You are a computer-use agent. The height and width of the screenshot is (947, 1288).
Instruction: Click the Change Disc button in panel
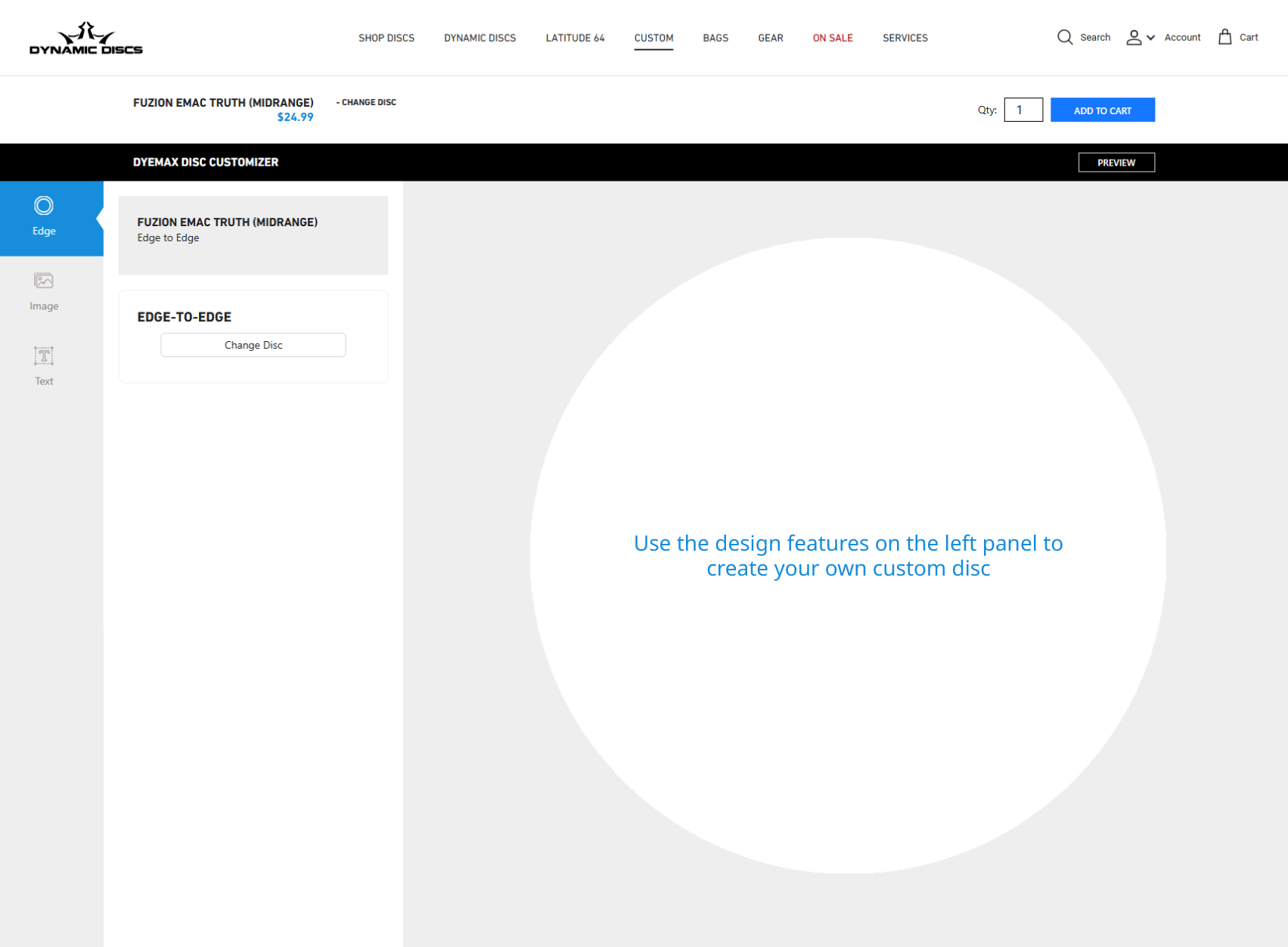click(253, 345)
